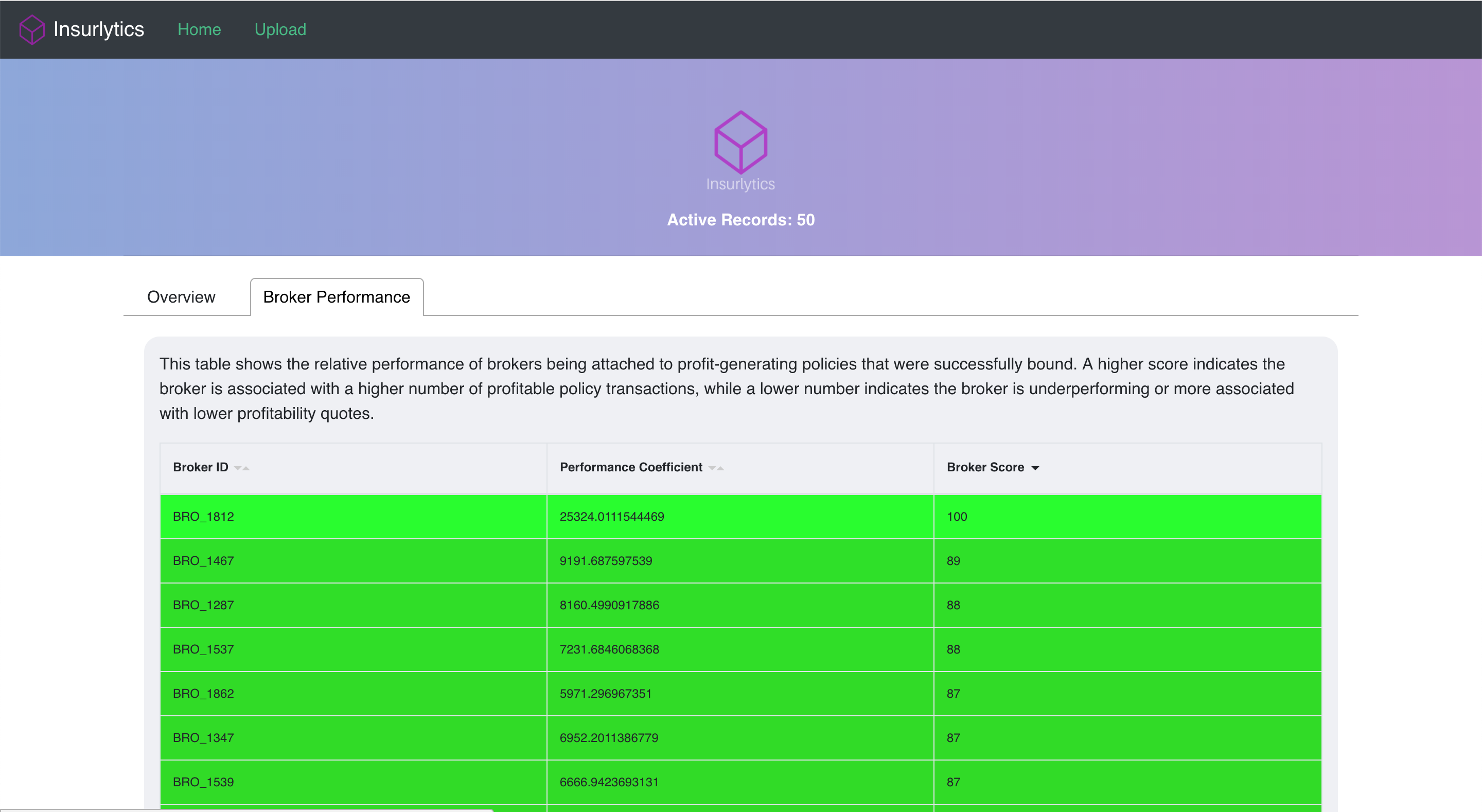1482x812 pixels.
Task: Switch to the Overview tab
Action: pyautogui.click(x=181, y=297)
